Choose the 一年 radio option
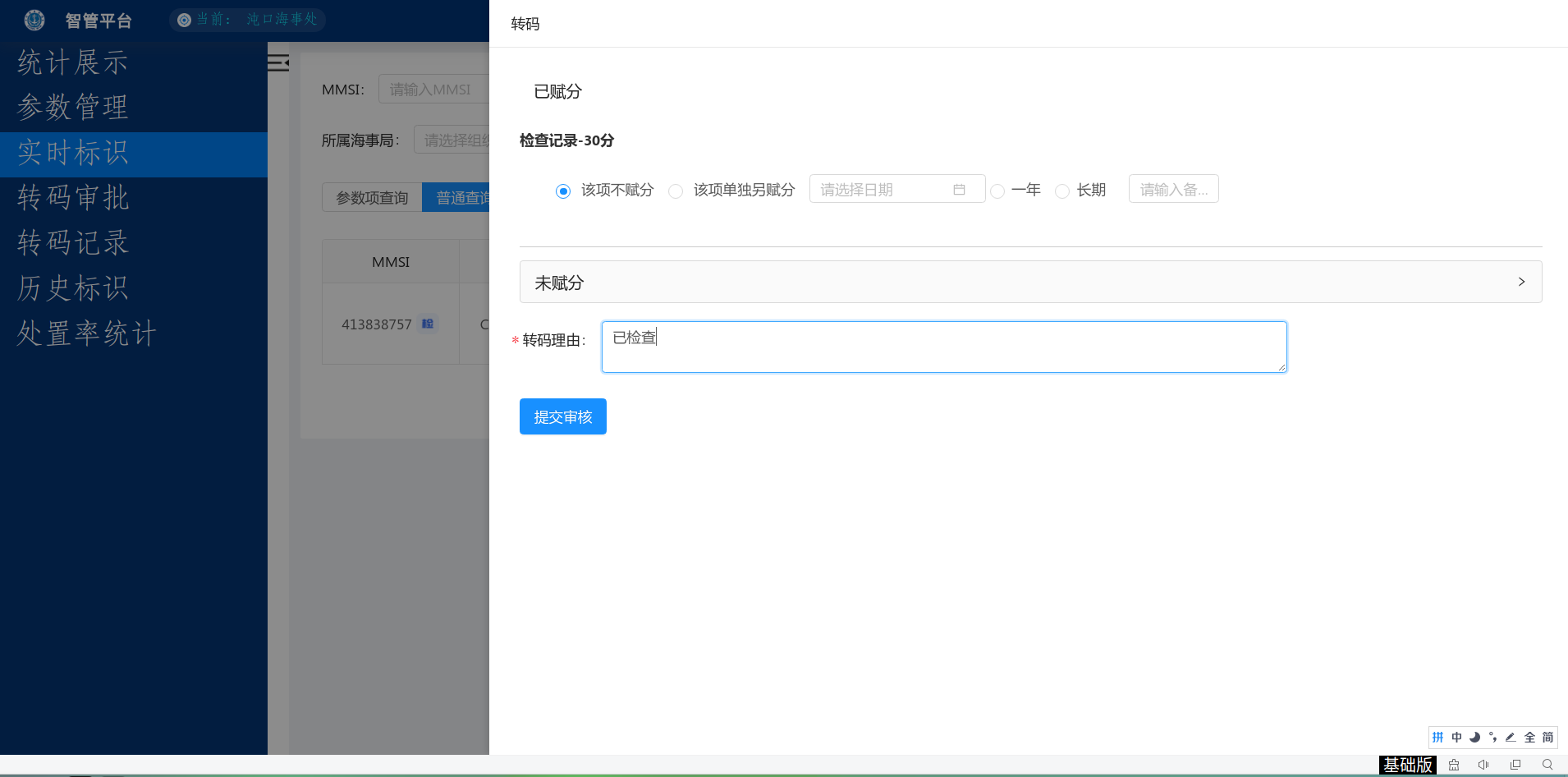1568x777 pixels. tap(997, 191)
